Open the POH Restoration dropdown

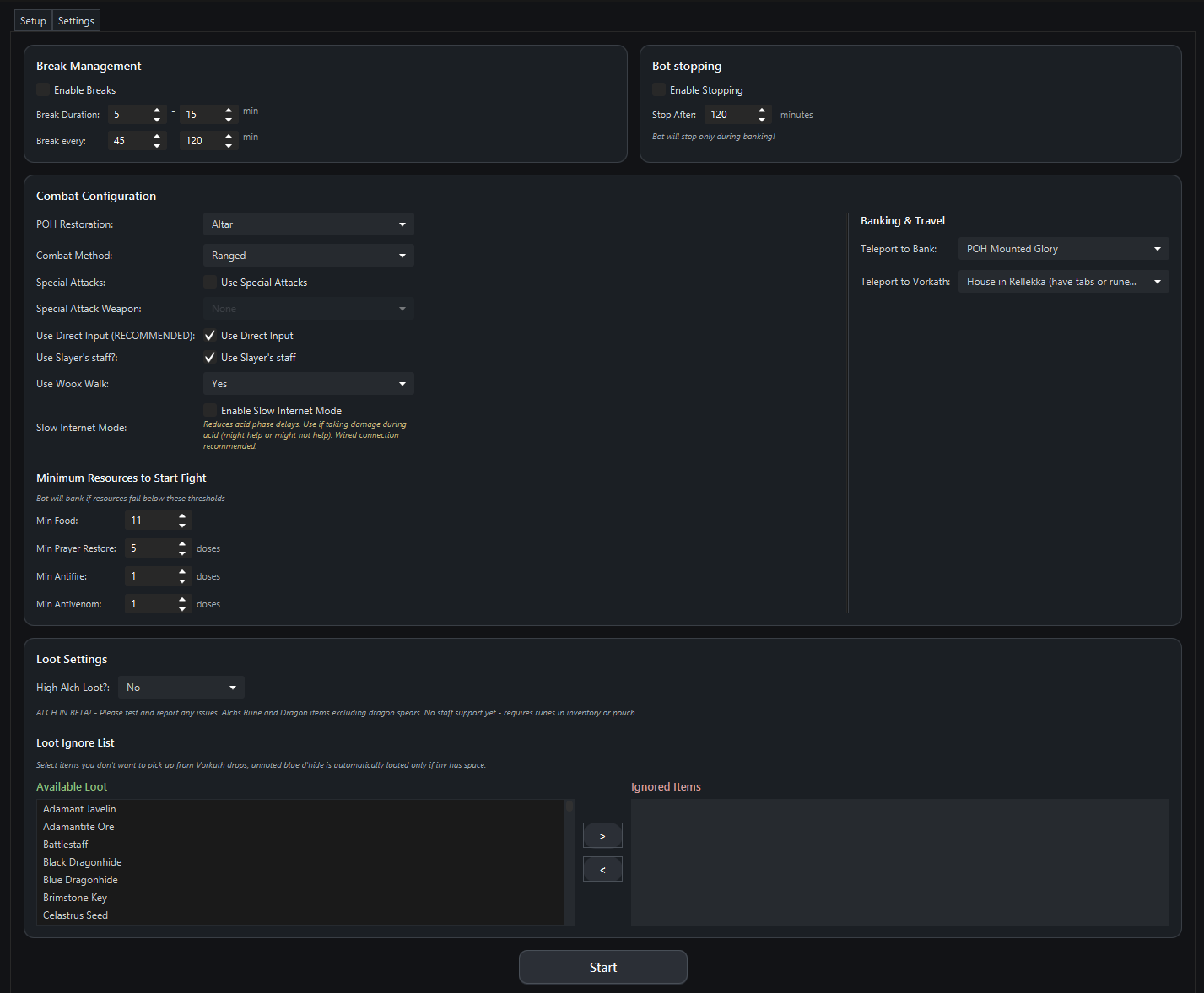[308, 224]
